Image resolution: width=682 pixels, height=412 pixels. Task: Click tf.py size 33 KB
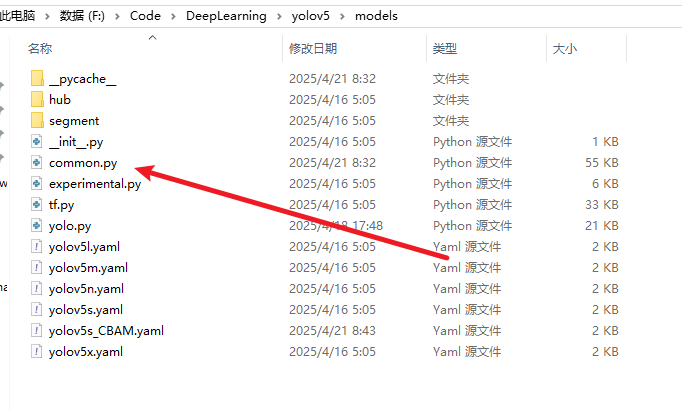[602, 204]
